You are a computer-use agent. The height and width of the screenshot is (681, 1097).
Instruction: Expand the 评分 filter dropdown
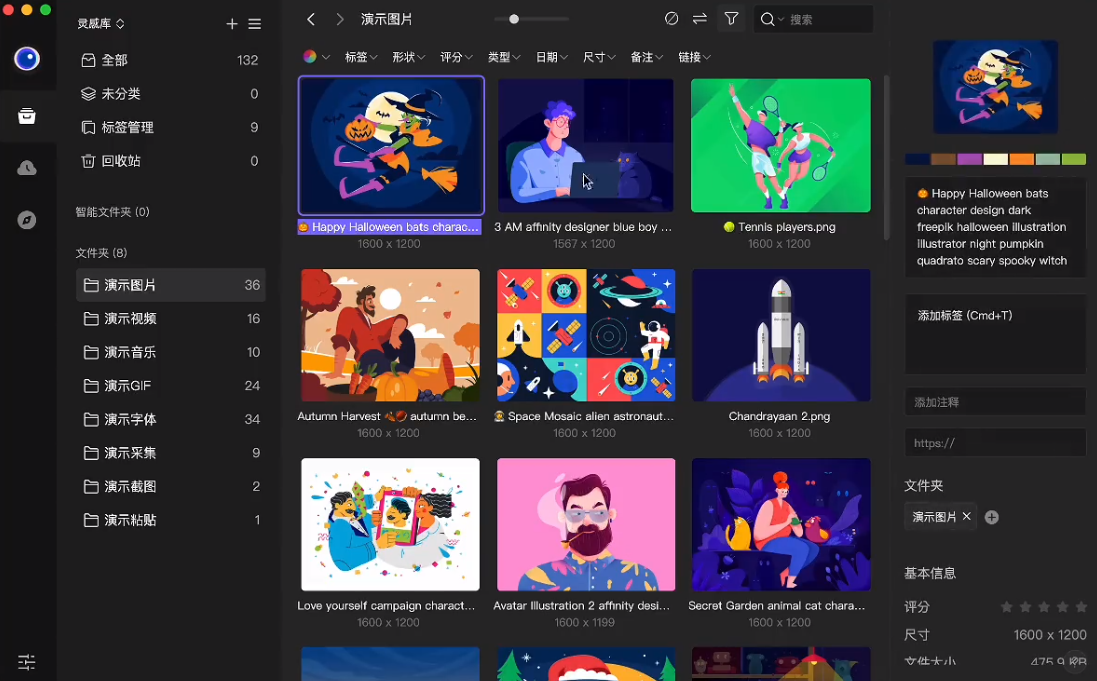pyautogui.click(x=456, y=57)
